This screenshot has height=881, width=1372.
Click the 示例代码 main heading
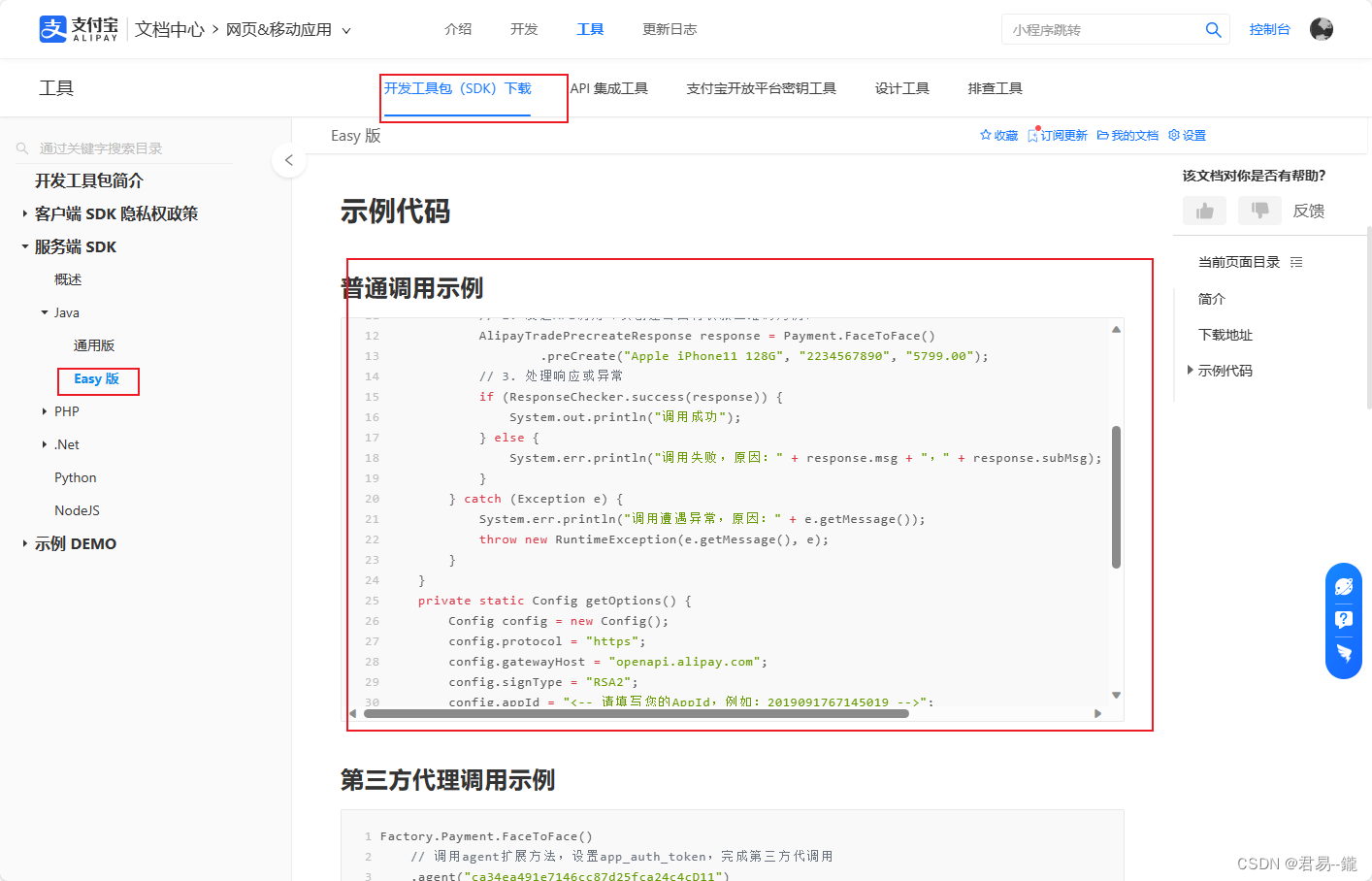click(395, 211)
